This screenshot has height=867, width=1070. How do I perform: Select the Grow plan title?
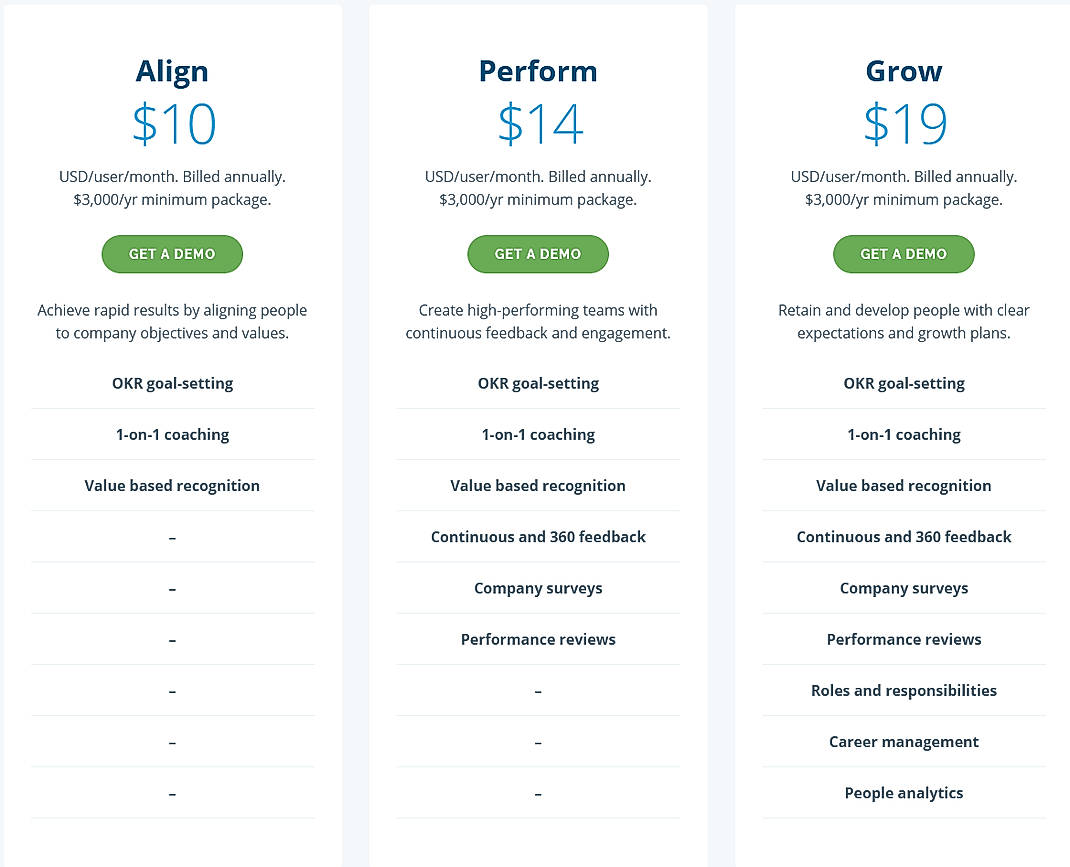coord(903,71)
